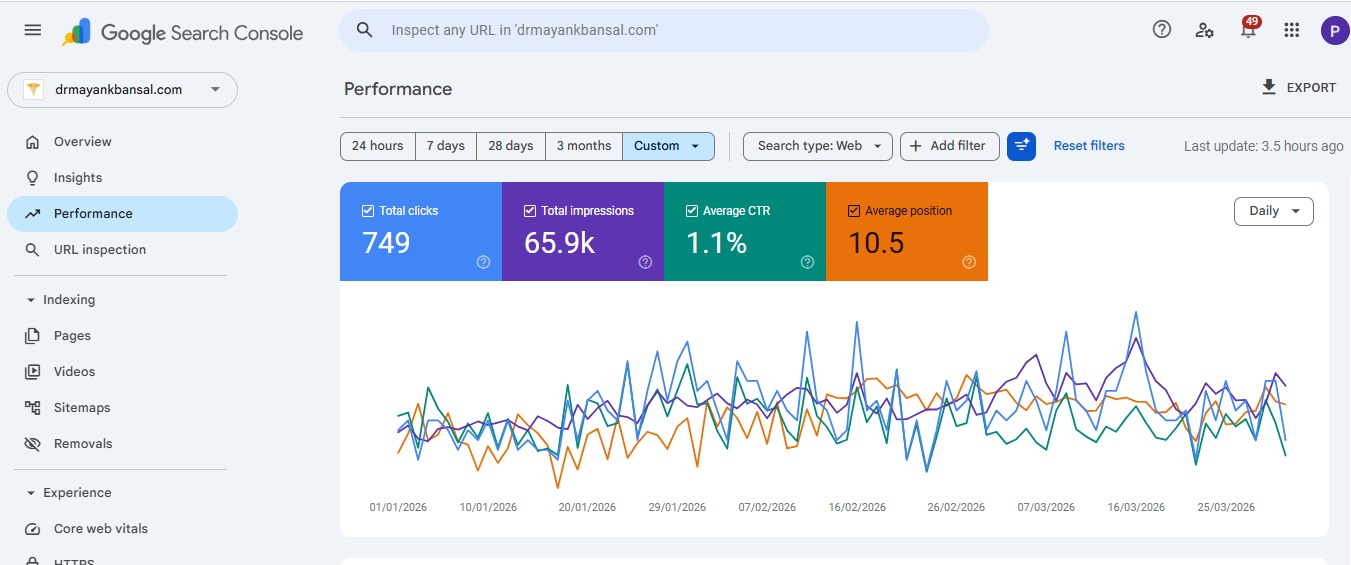This screenshot has width=1351, height=565.
Task: Open Removals in the sidebar
Action: (122, 444)
